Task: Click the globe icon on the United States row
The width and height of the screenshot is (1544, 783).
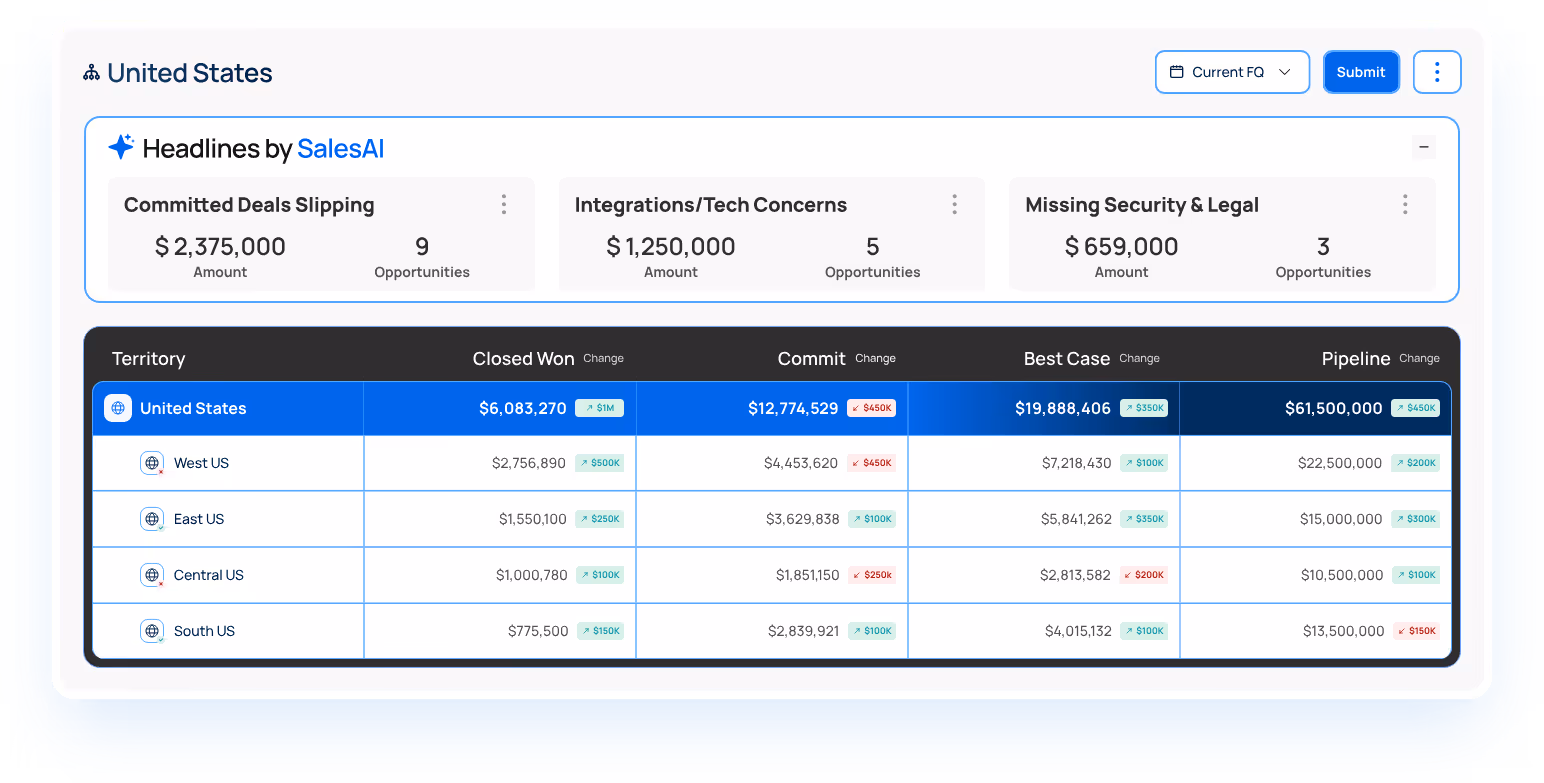Action: pos(118,408)
